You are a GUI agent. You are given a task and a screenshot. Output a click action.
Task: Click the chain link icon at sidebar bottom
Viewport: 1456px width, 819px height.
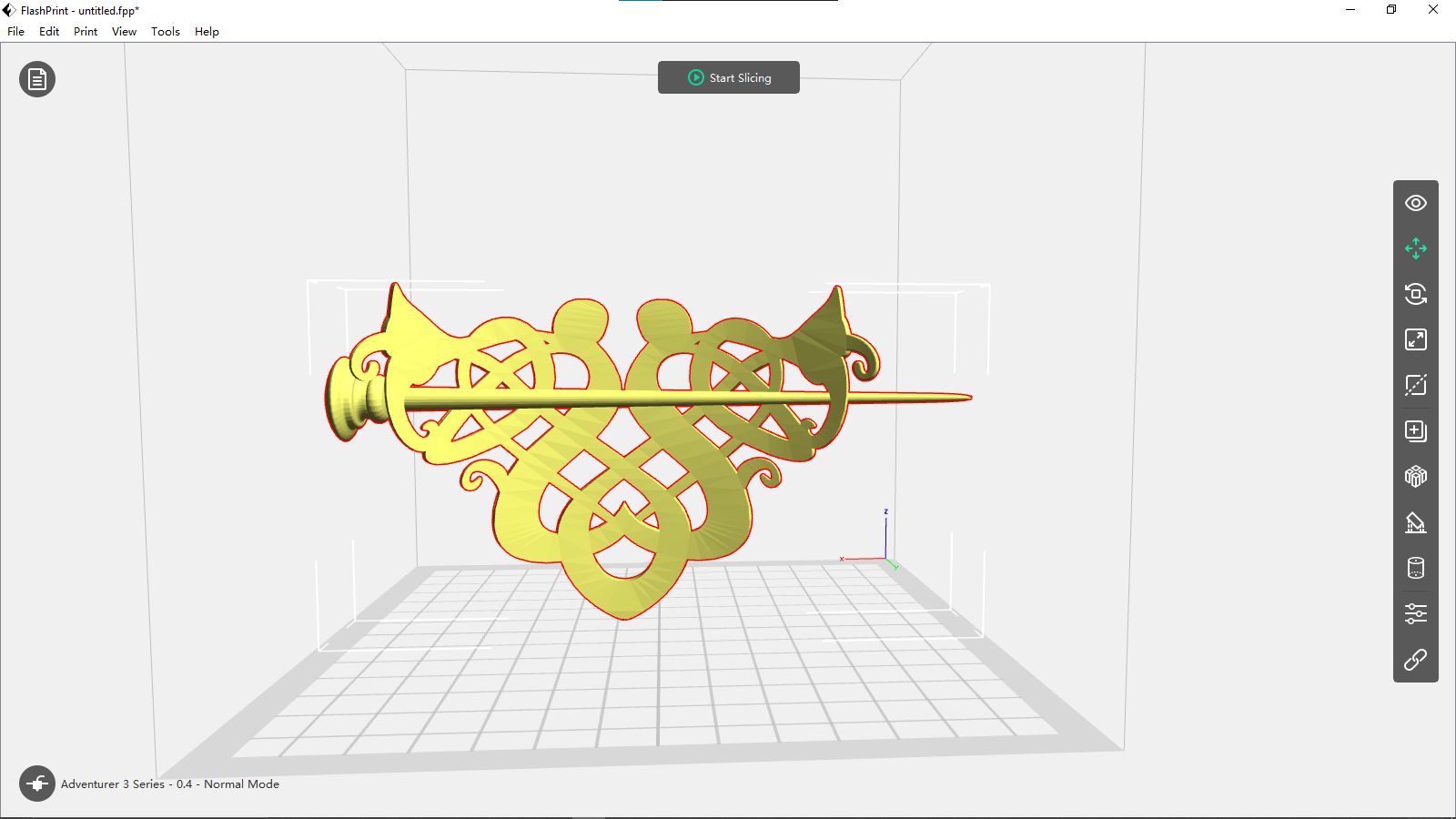[1416, 658]
